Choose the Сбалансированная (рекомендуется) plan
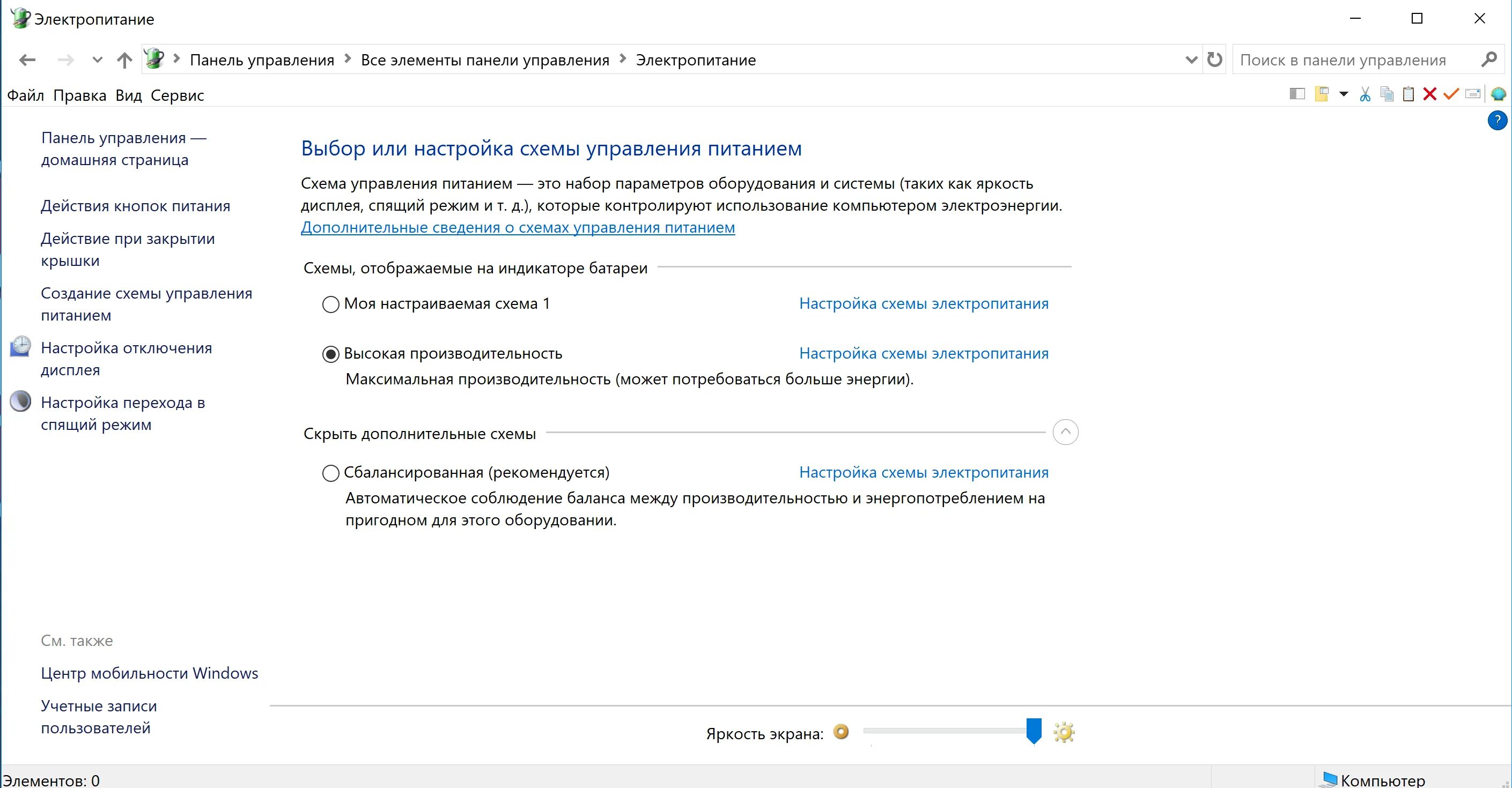Image resolution: width=1512 pixels, height=788 pixels. tap(330, 473)
